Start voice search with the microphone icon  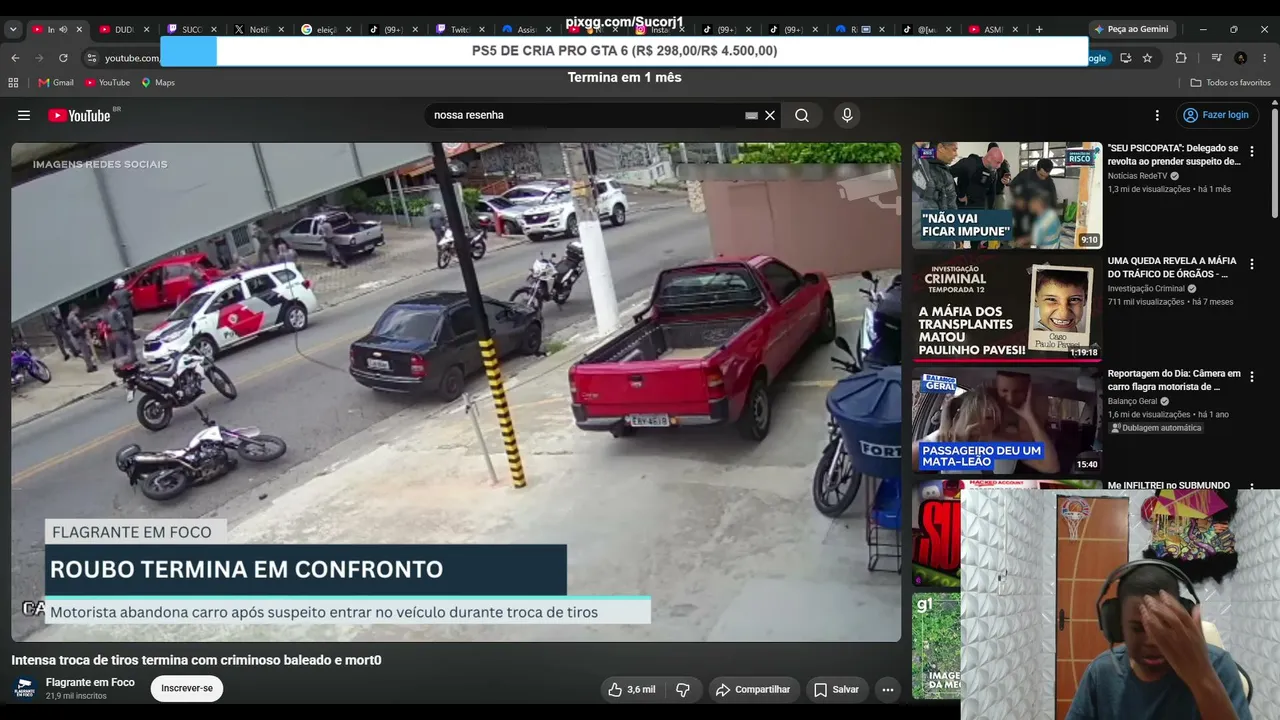coord(847,115)
